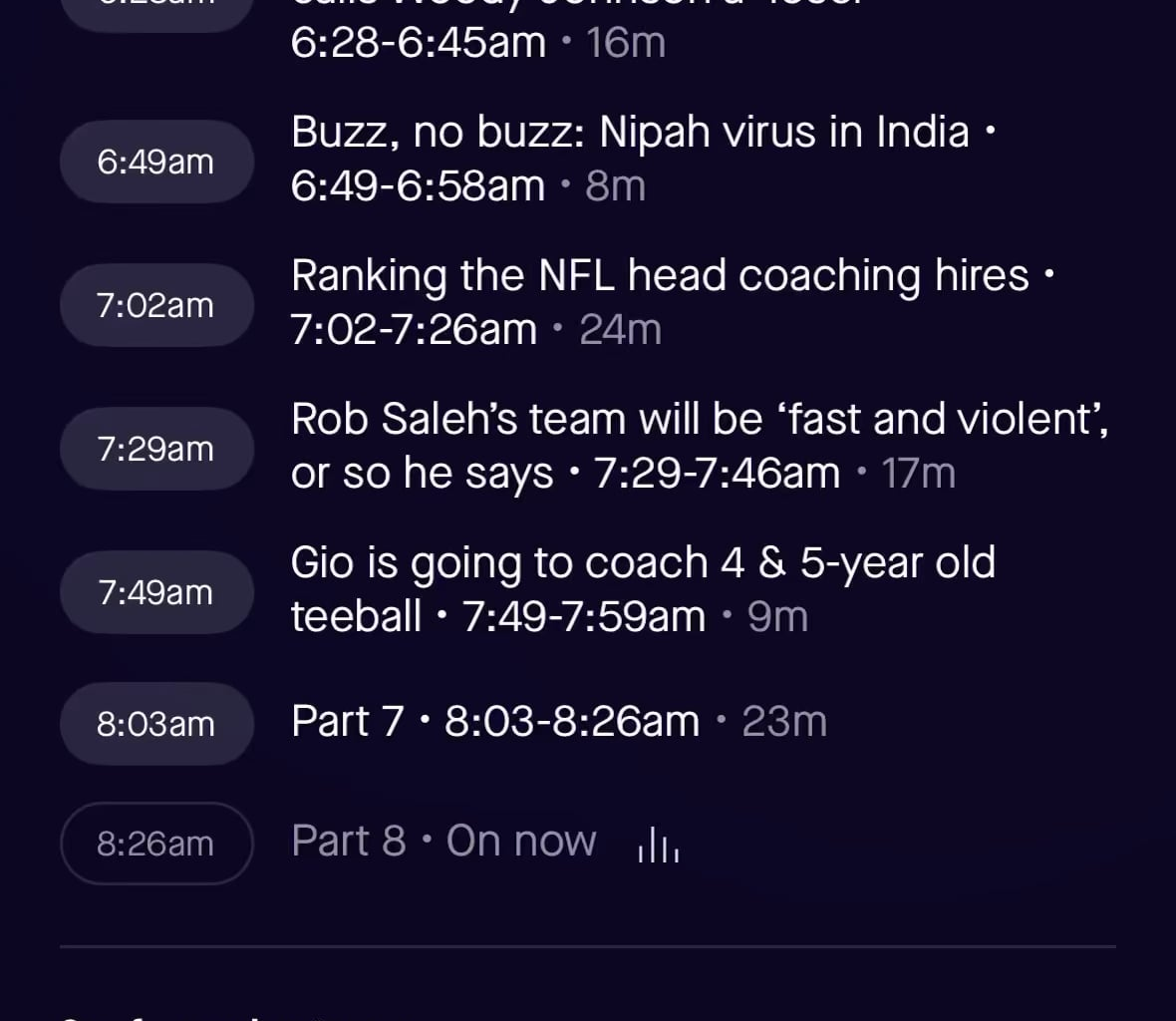Click the 8m duration label

(616, 186)
